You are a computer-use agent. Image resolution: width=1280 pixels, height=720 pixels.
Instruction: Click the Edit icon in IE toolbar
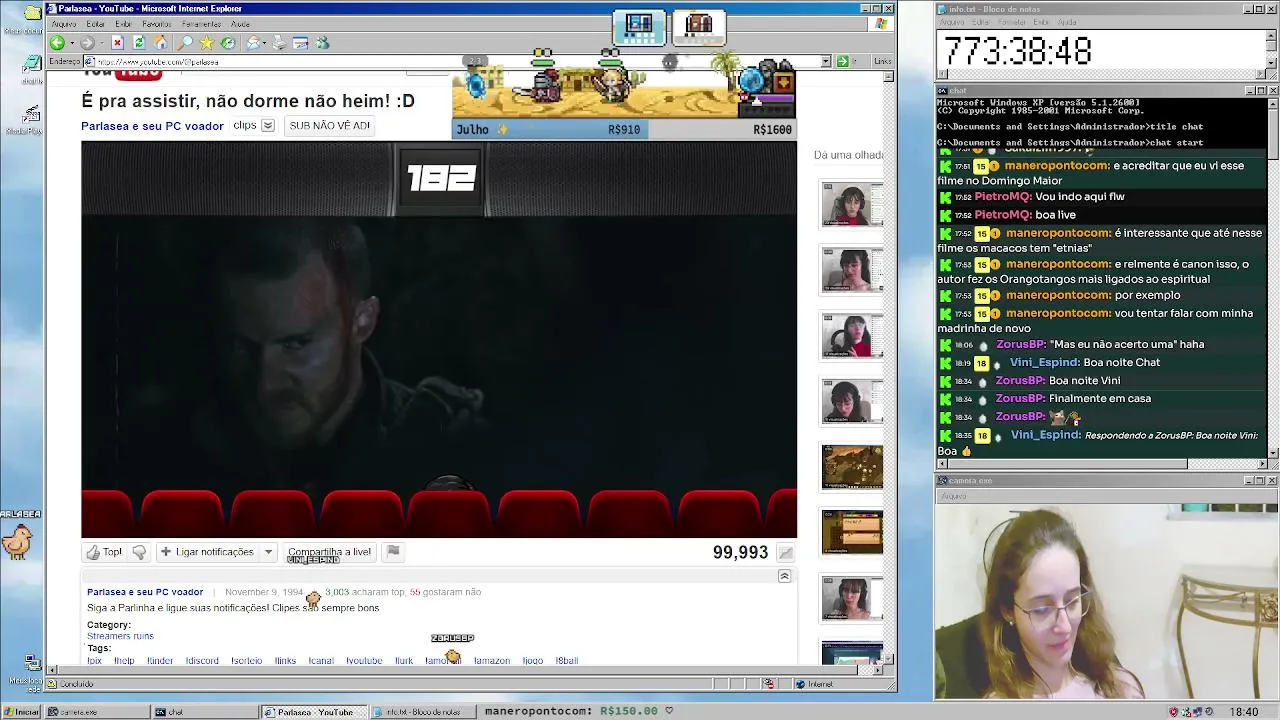(300, 43)
